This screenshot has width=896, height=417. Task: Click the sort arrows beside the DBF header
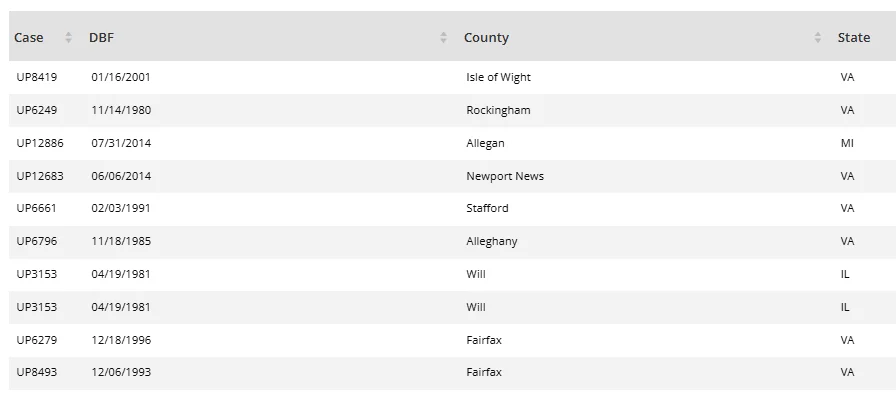click(443, 38)
